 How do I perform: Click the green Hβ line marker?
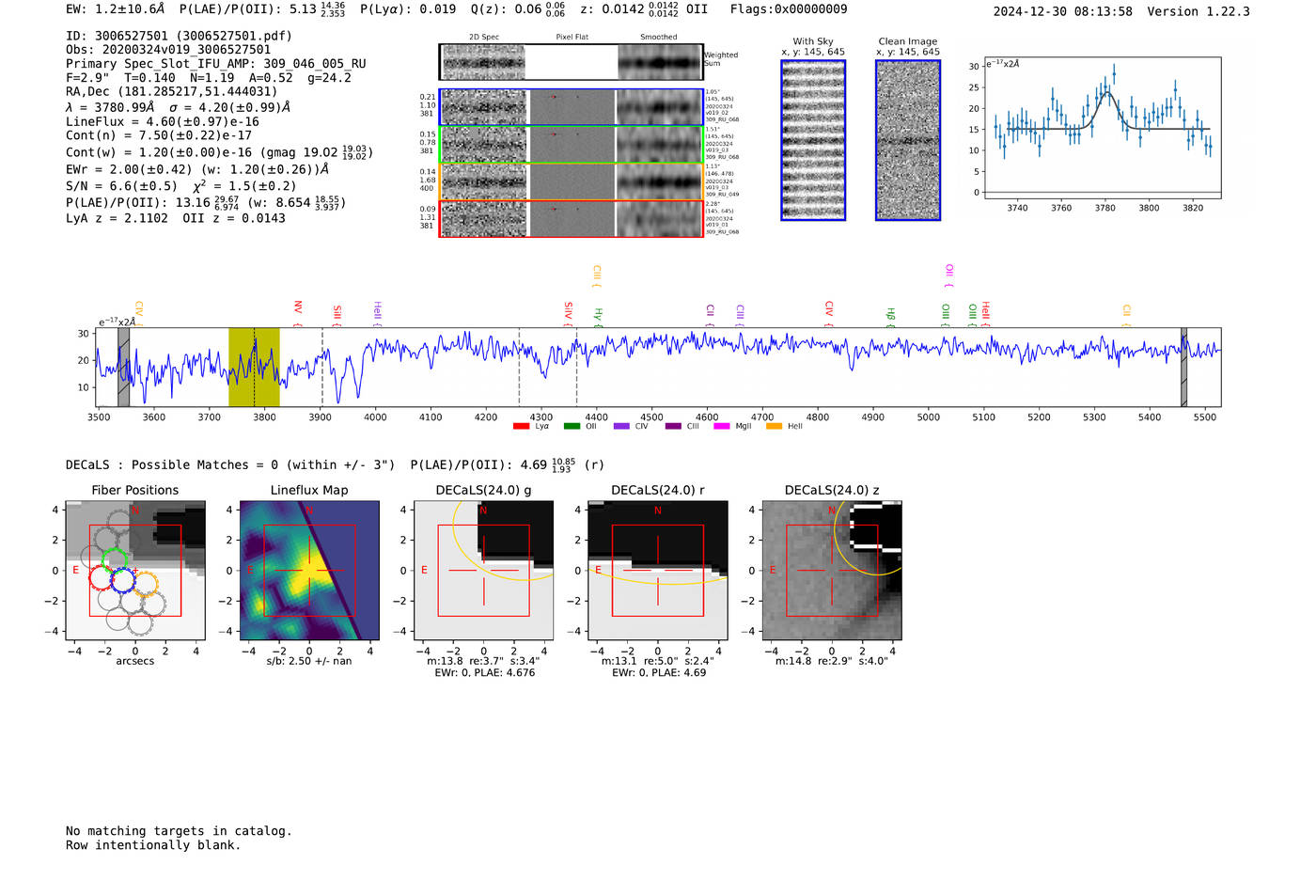(x=890, y=317)
